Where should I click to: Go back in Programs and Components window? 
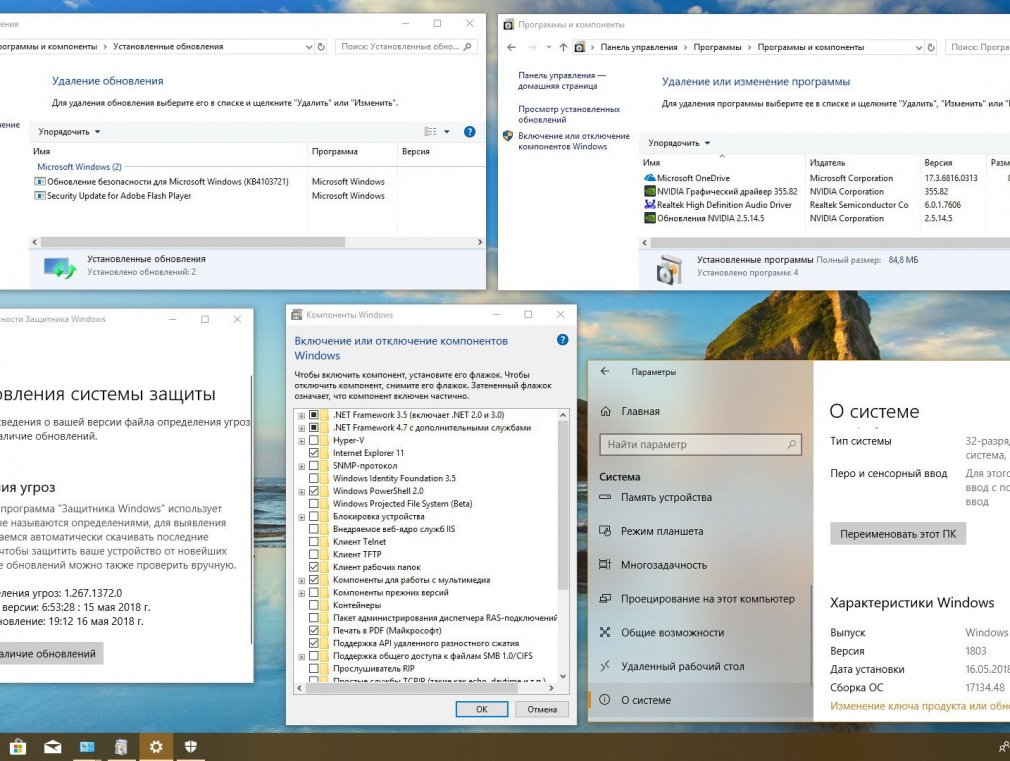pos(511,47)
